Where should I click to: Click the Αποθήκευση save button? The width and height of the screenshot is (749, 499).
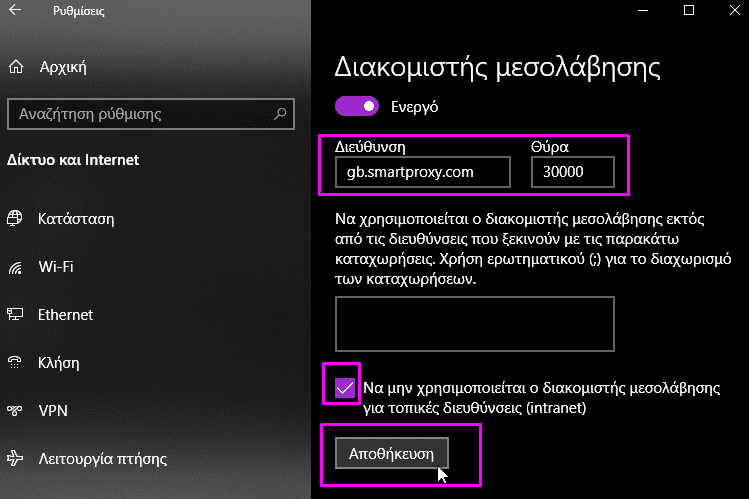coord(392,453)
